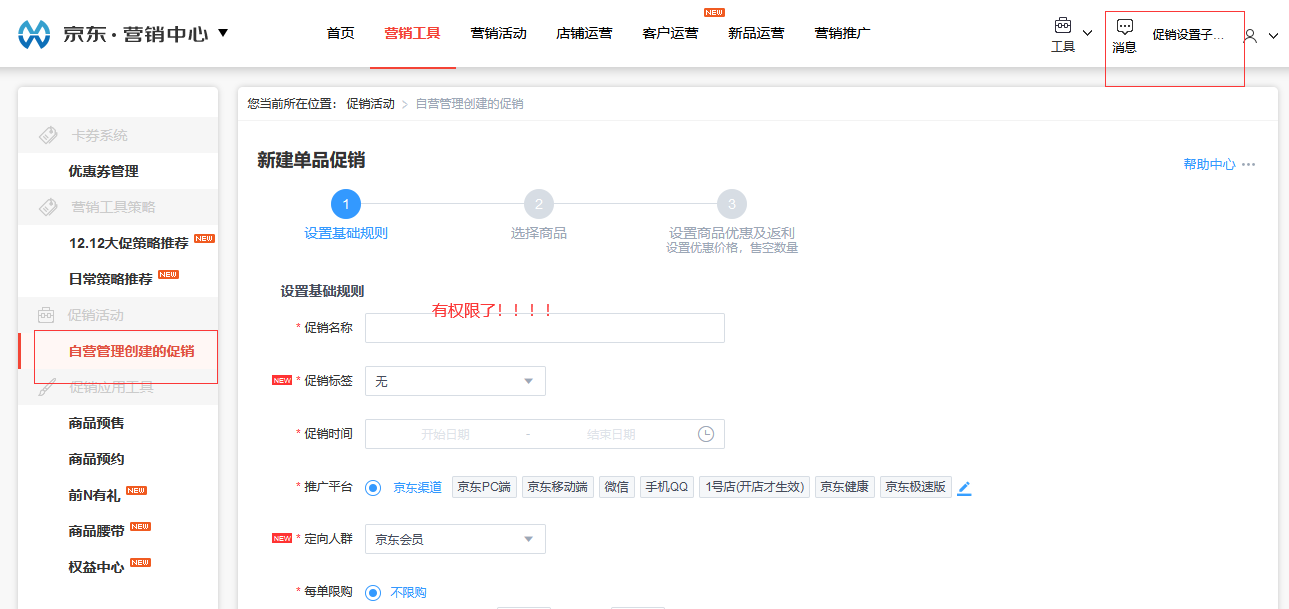Click the 促销活动 gift-box icon
Image resolution: width=1289 pixels, height=609 pixels.
(x=46, y=315)
